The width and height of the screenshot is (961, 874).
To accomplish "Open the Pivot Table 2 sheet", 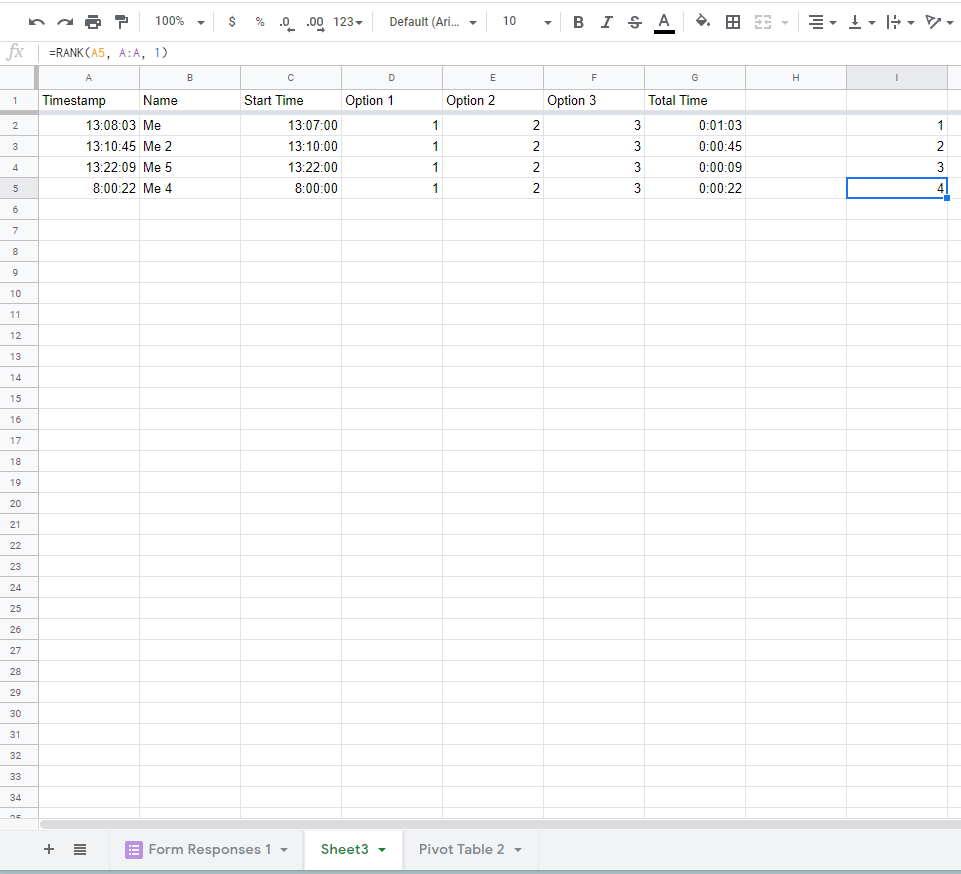I will [x=463, y=849].
